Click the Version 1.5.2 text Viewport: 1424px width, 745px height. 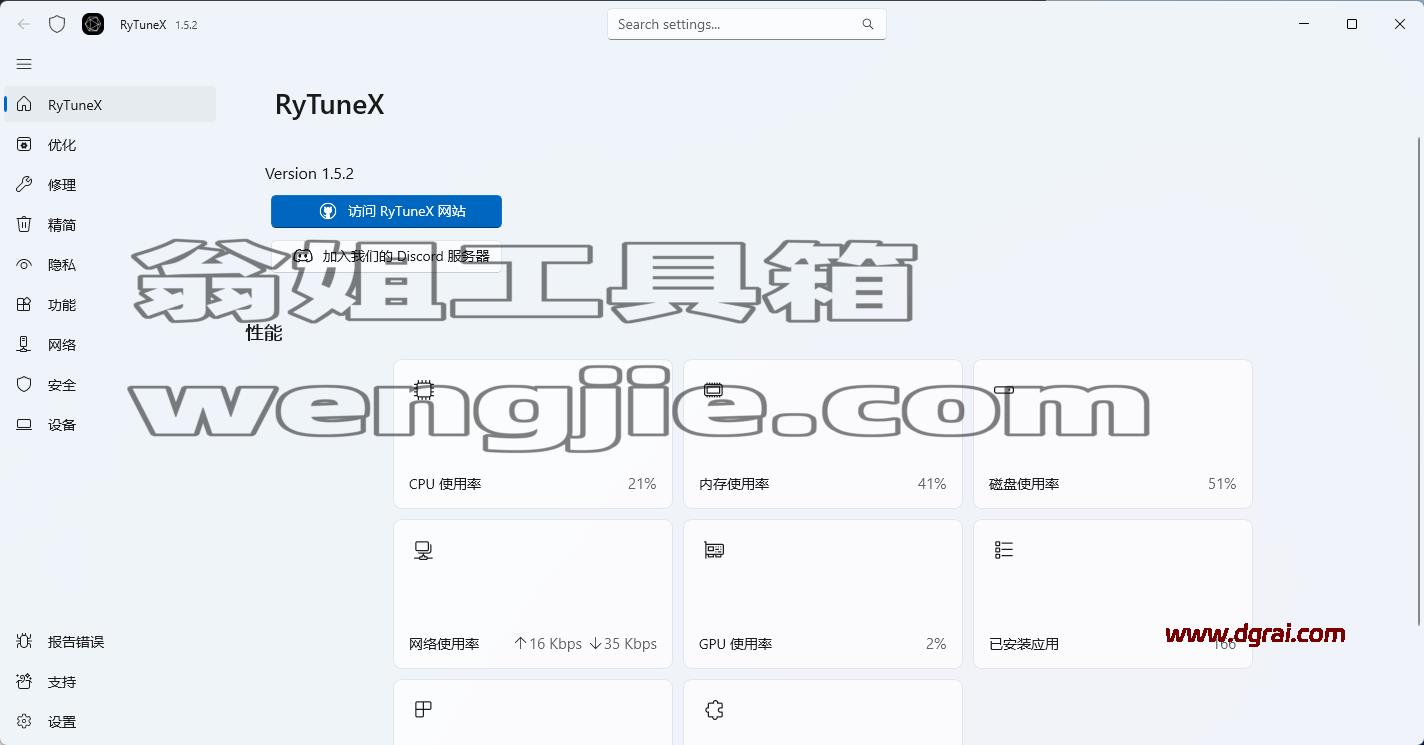pyautogui.click(x=309, y=173)
